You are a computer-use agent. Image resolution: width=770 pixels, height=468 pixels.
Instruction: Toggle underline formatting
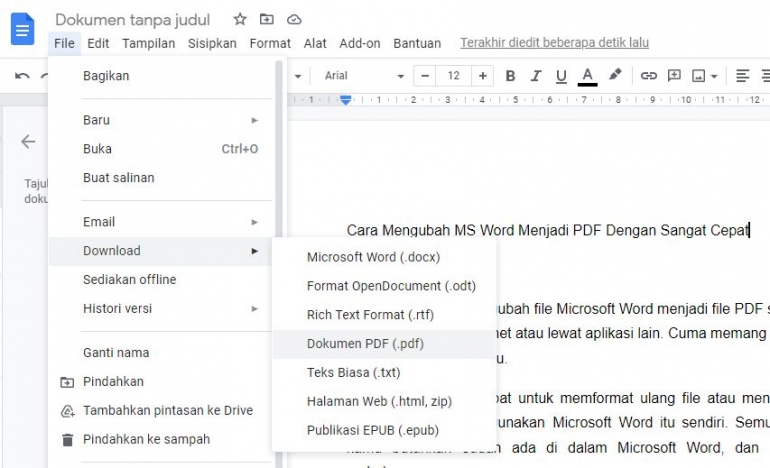pyautogui.click(x=561, y=76)
